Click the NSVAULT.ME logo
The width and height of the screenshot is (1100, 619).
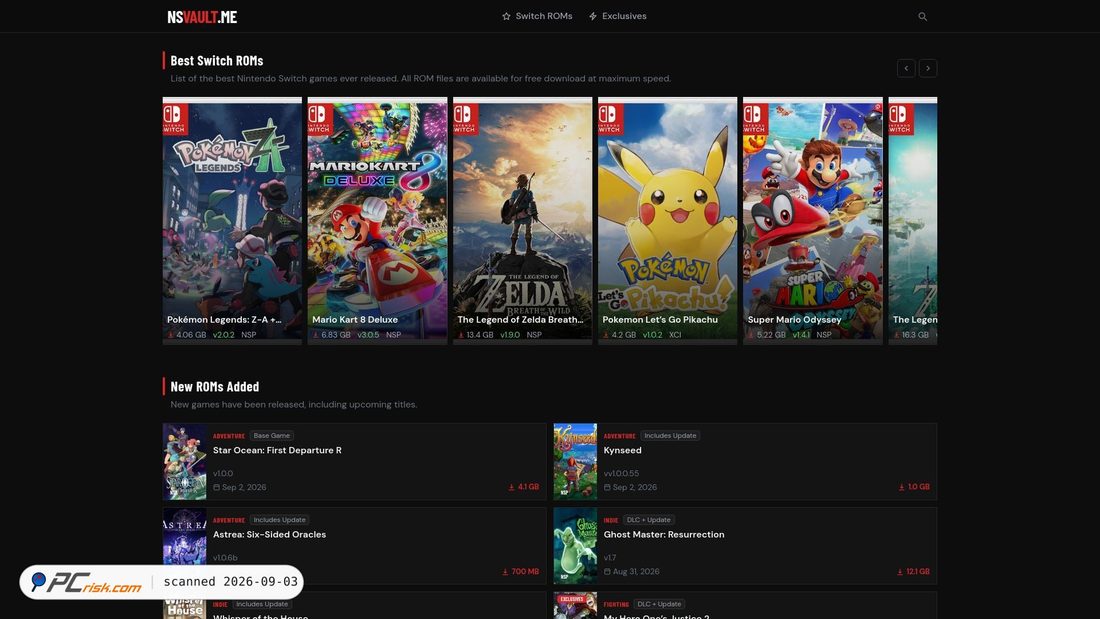[202, 17]
